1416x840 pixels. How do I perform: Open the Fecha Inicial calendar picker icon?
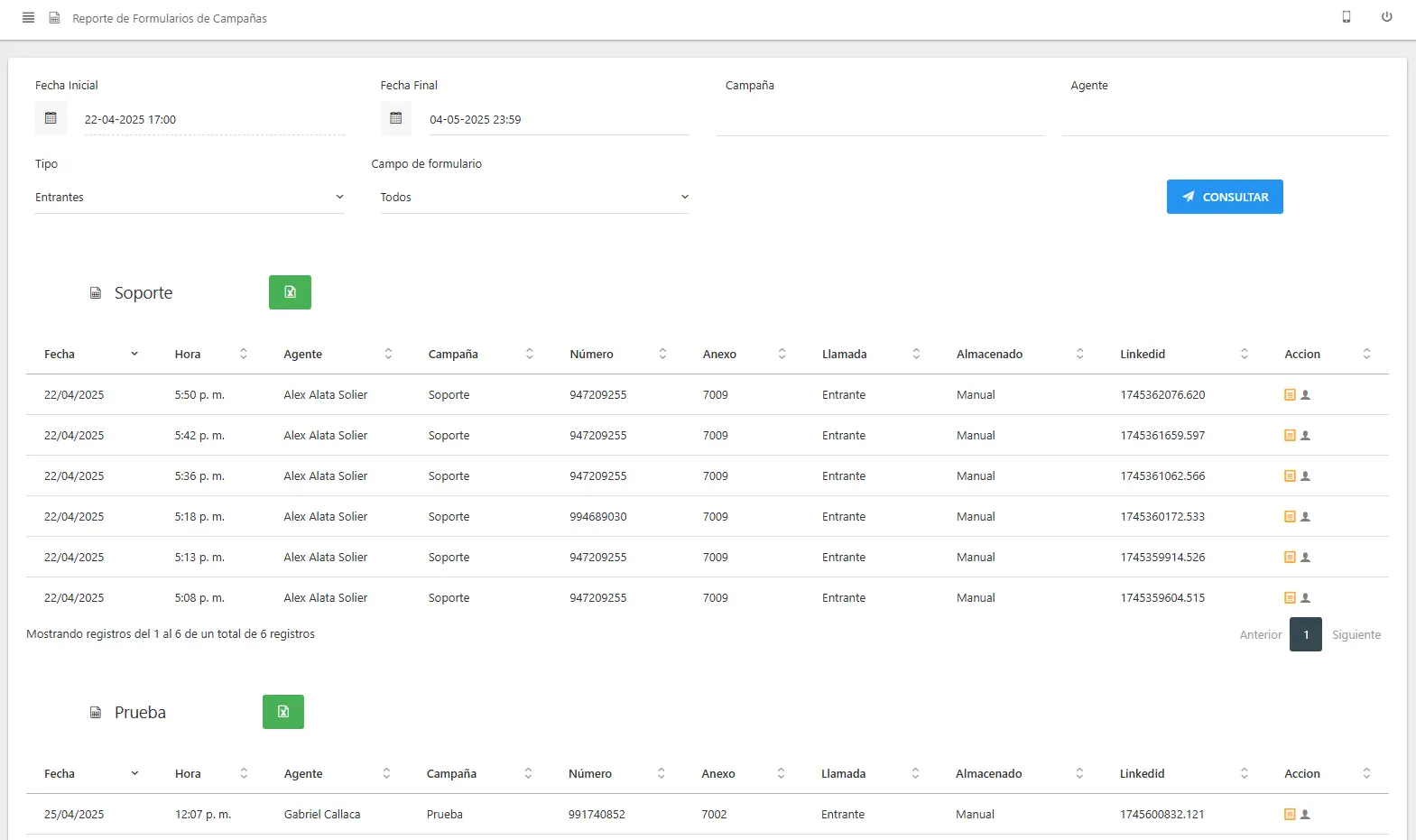click(x=51, y=118)
